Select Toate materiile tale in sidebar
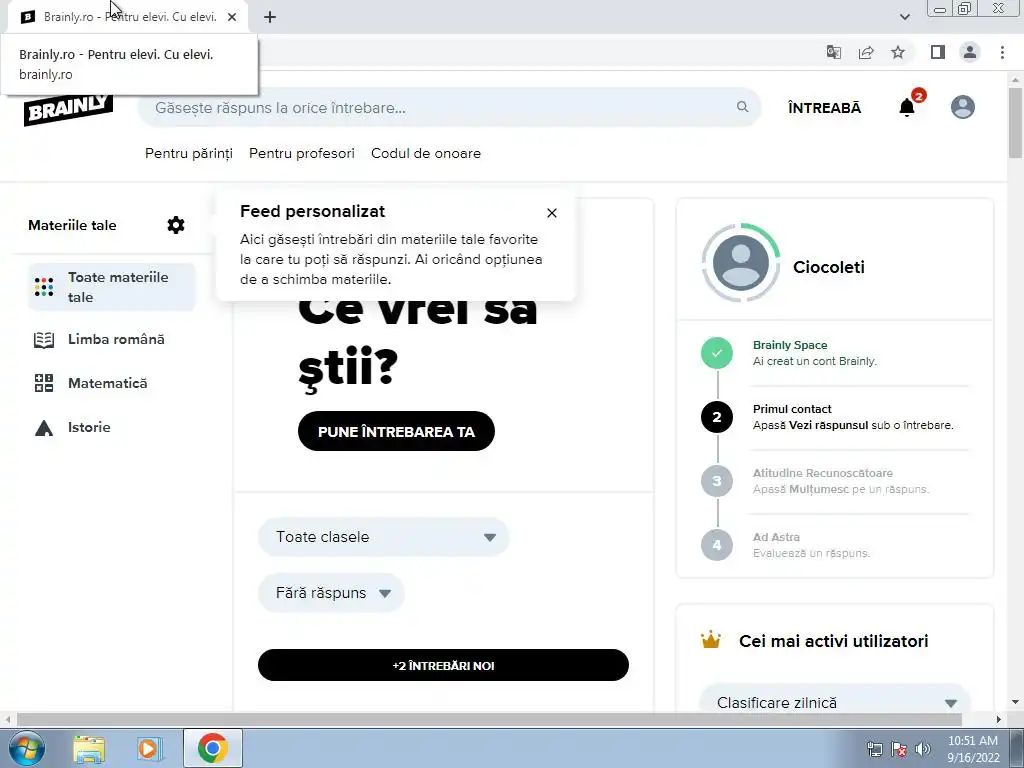The width and height of the screenshot is (1024, 768). click(x=112, y=287)
